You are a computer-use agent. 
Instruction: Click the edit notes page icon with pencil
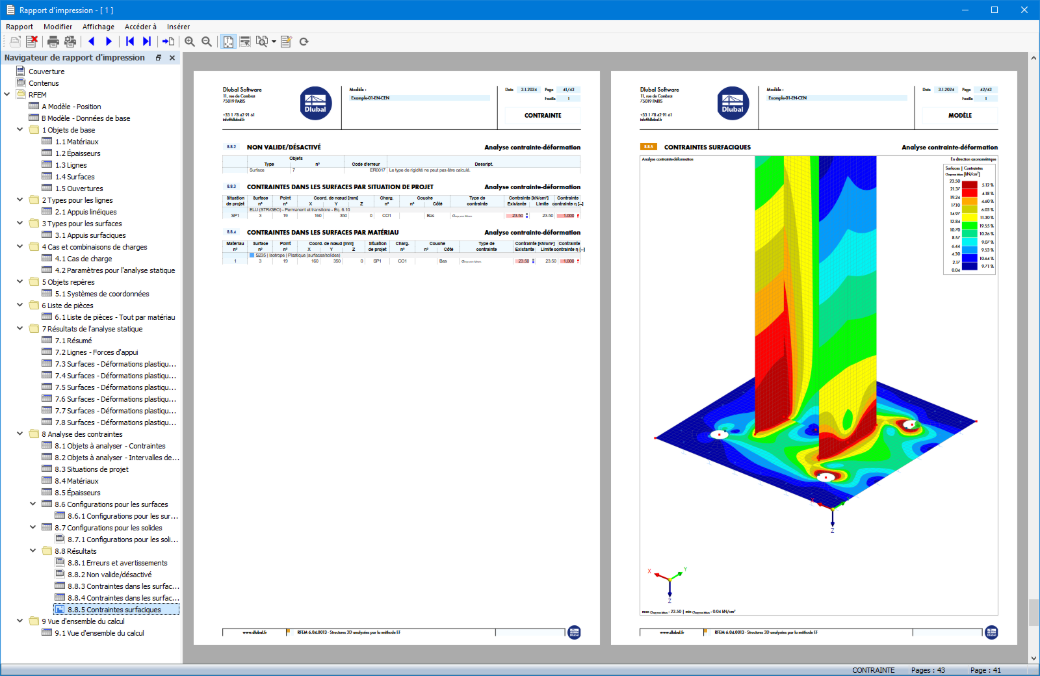point(287,42)
